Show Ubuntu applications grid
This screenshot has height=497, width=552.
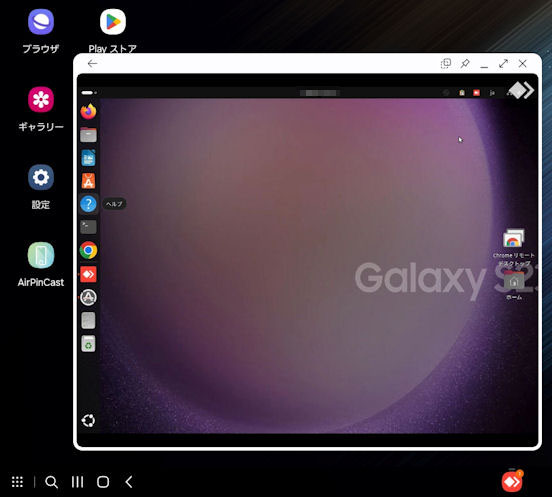click(88, 421)
